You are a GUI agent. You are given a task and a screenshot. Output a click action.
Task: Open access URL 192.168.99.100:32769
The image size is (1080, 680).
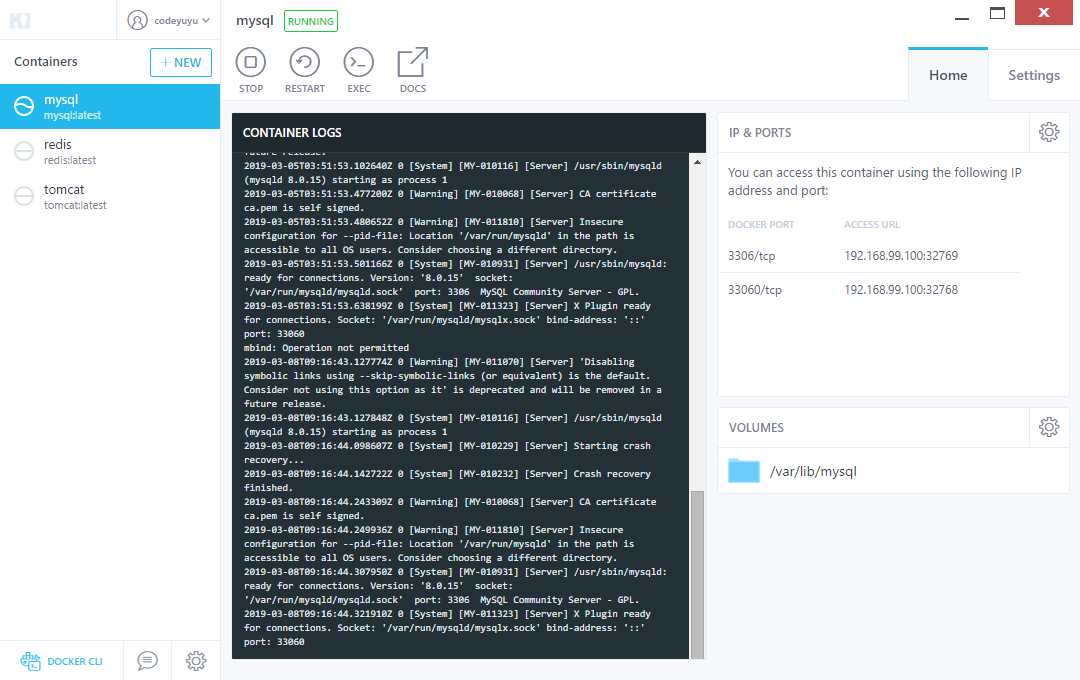(x=901, y=256)
